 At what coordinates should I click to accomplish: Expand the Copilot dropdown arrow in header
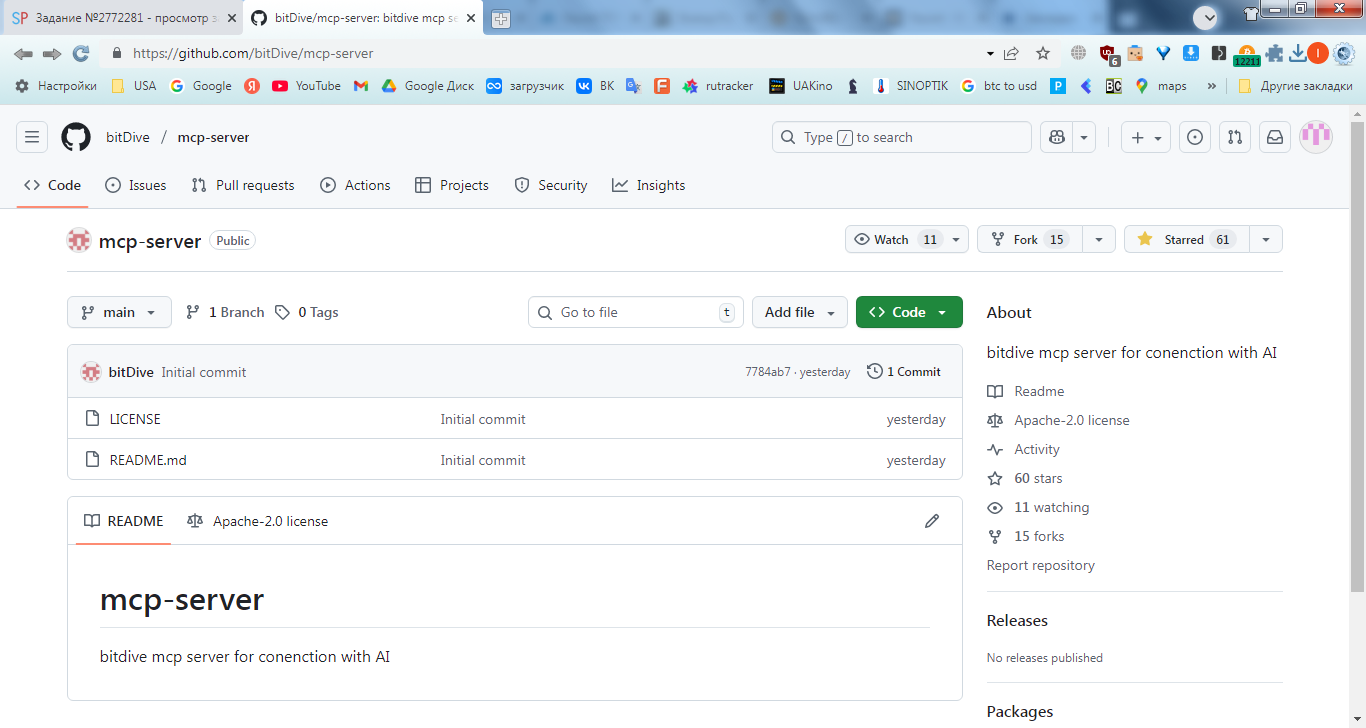[x=1084, y=137]
